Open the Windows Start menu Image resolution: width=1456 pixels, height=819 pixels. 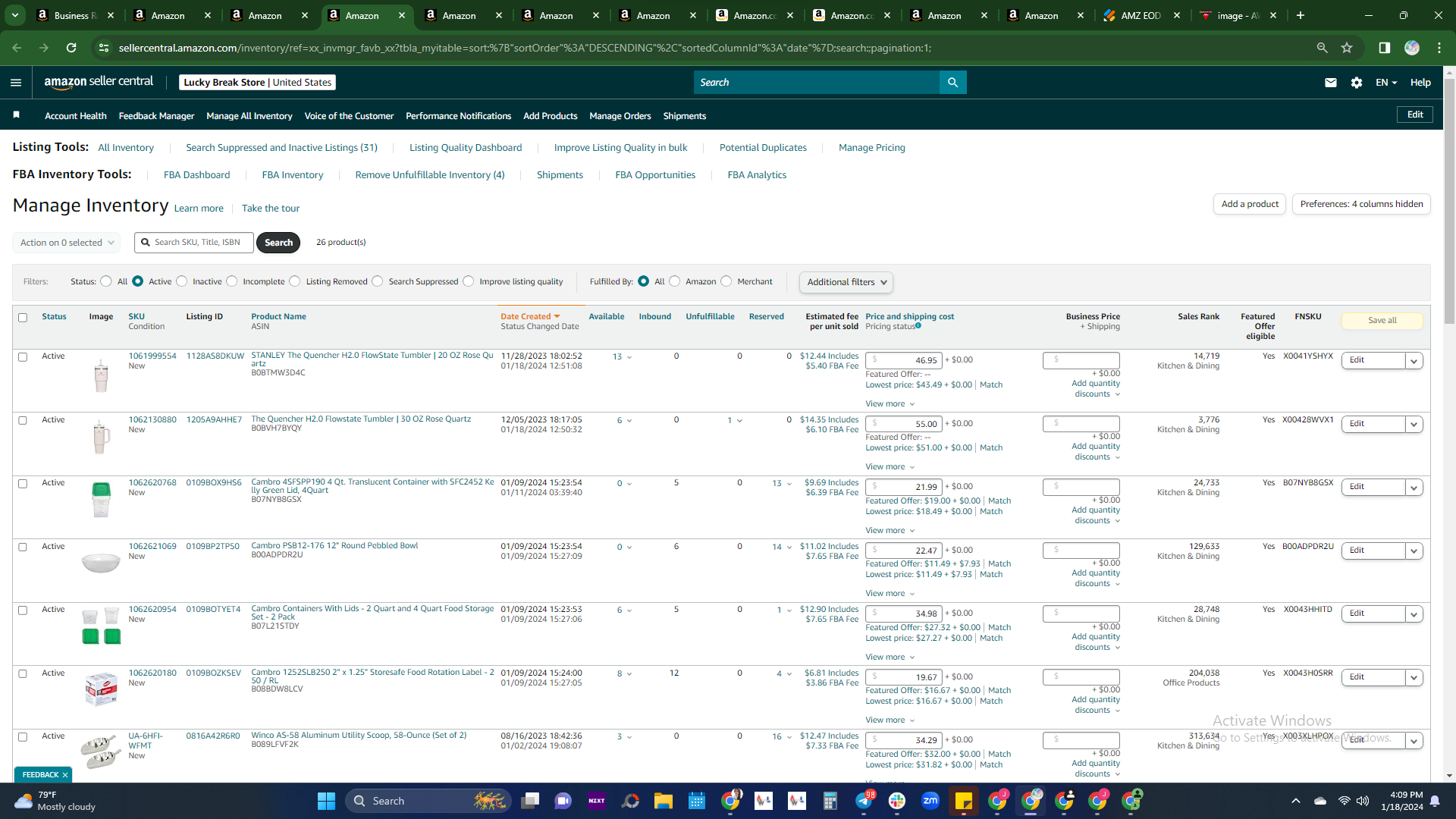pyautogui.click(x=327, y=801)
